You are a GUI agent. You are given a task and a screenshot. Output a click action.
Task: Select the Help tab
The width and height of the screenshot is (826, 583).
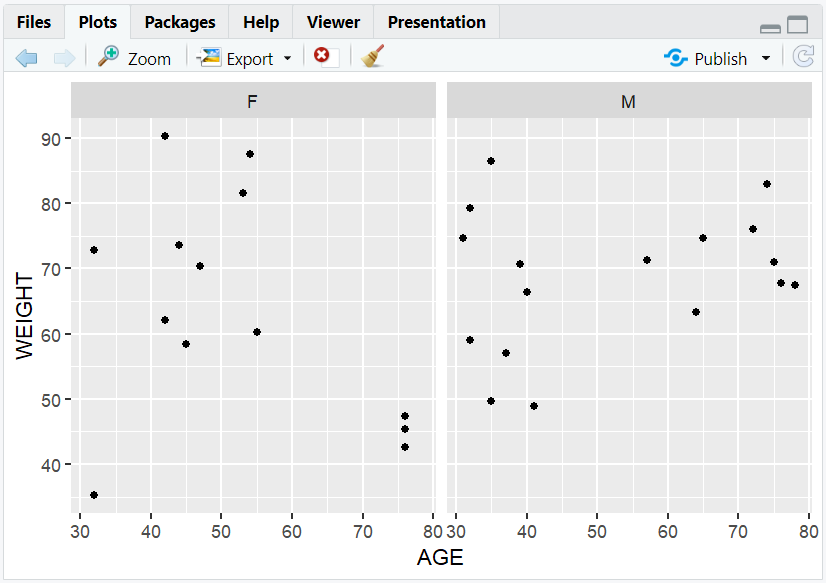click(260, 21)
